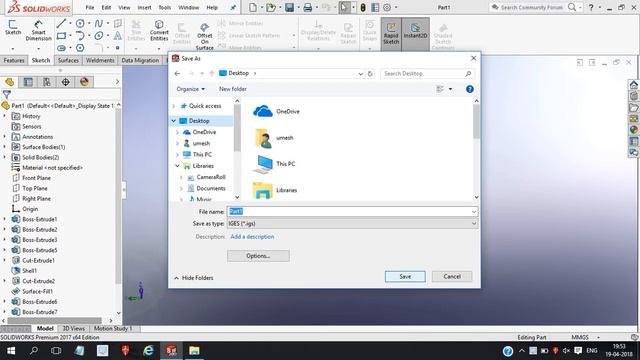Open the view layout dropdown arrow
This screenshot has width=640, height=360.
tap(451, 89)
